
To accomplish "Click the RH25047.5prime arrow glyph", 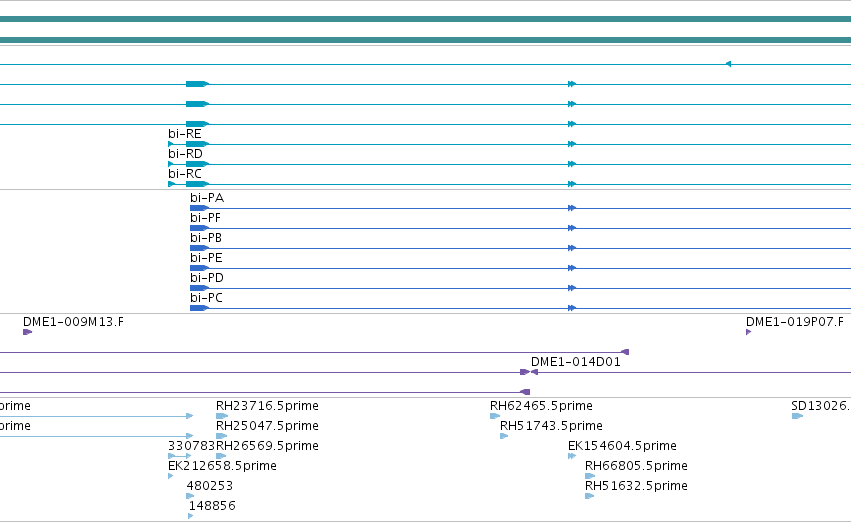I will click(x=221, y=436).
